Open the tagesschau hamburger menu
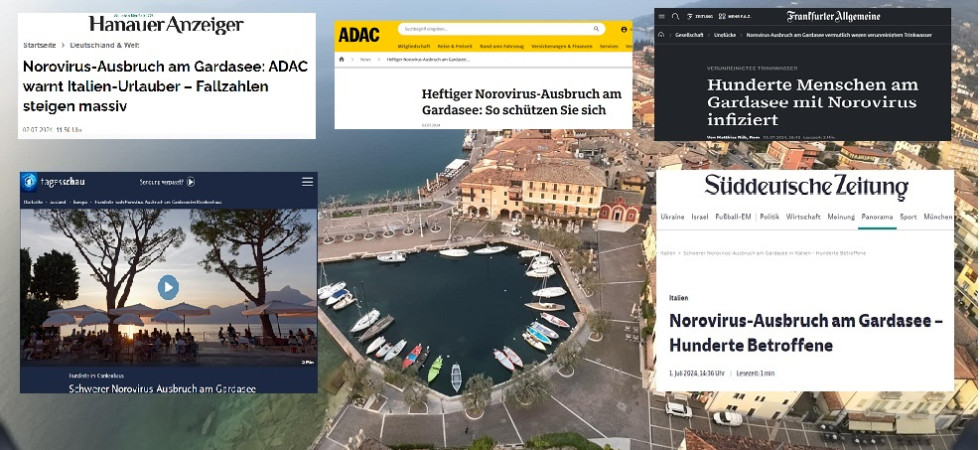 point(307,182)
